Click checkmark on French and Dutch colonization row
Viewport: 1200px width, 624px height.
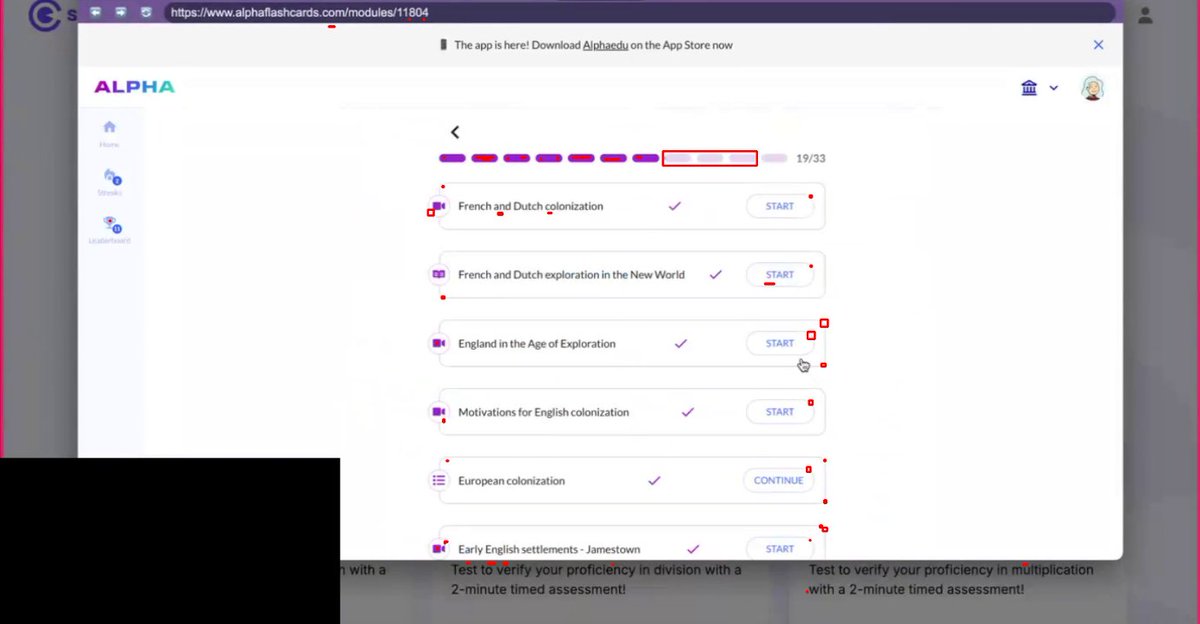point(675,206)
